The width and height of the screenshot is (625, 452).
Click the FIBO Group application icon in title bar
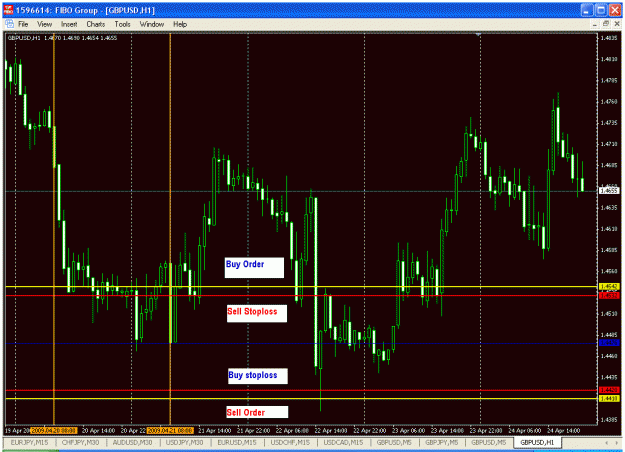8,10
